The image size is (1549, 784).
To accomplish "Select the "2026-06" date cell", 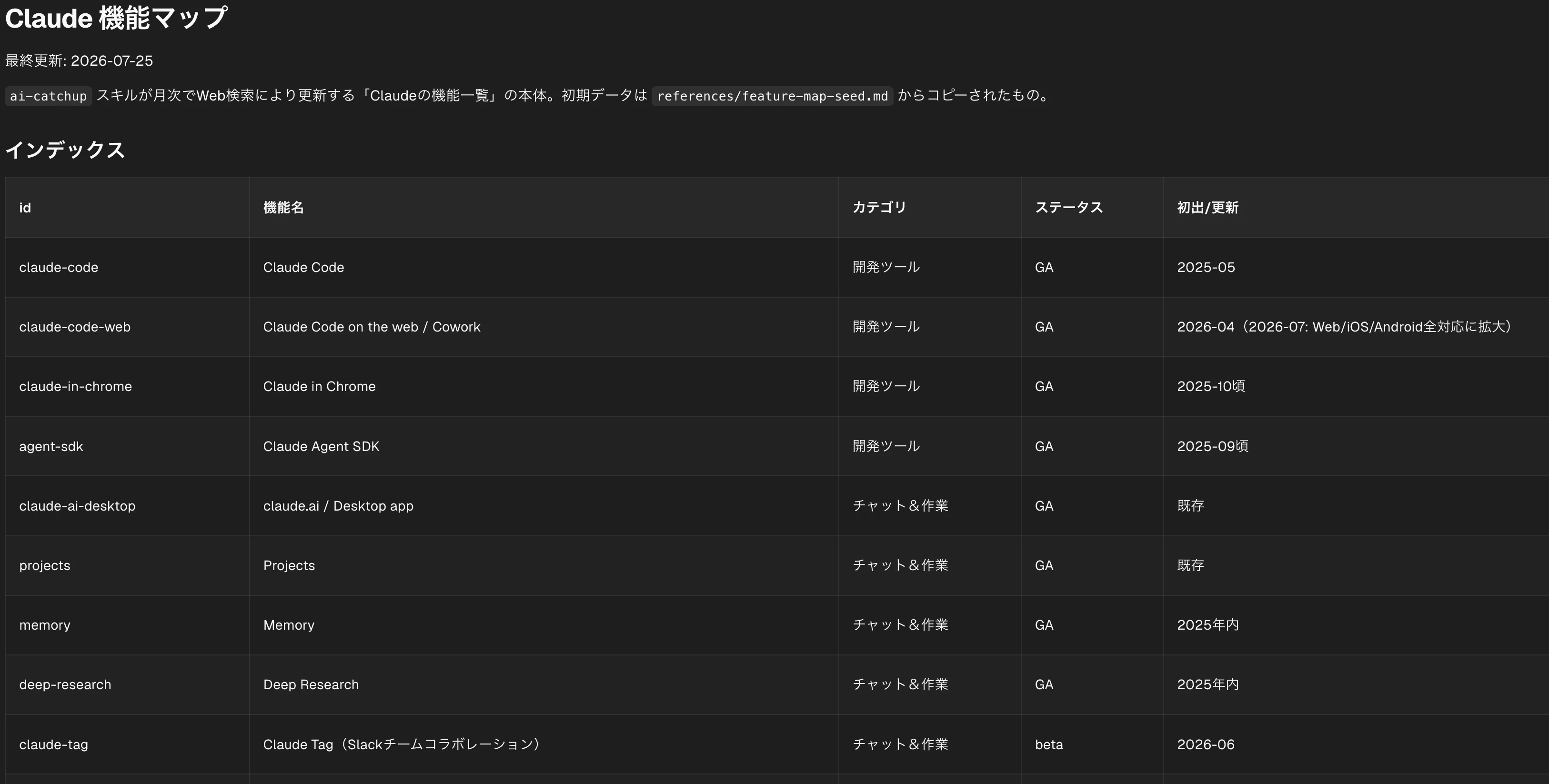I will coord(1206,744).
